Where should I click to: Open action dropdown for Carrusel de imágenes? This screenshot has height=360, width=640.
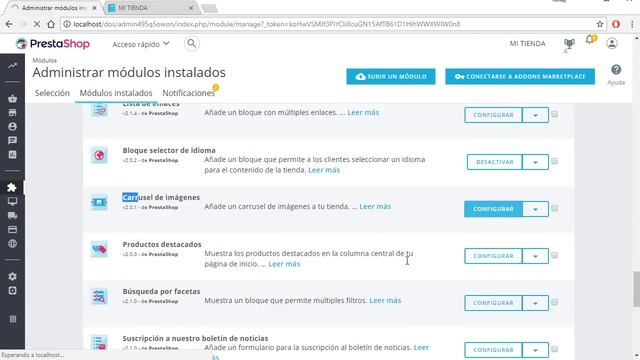pos(536,209)
